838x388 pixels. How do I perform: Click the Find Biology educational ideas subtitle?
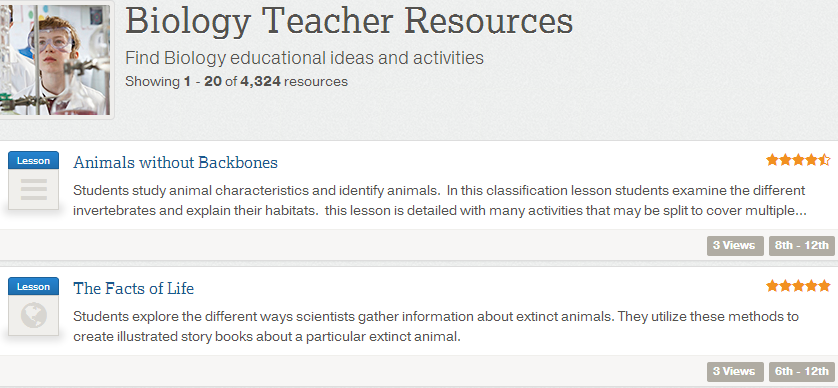tap(304, 58)
